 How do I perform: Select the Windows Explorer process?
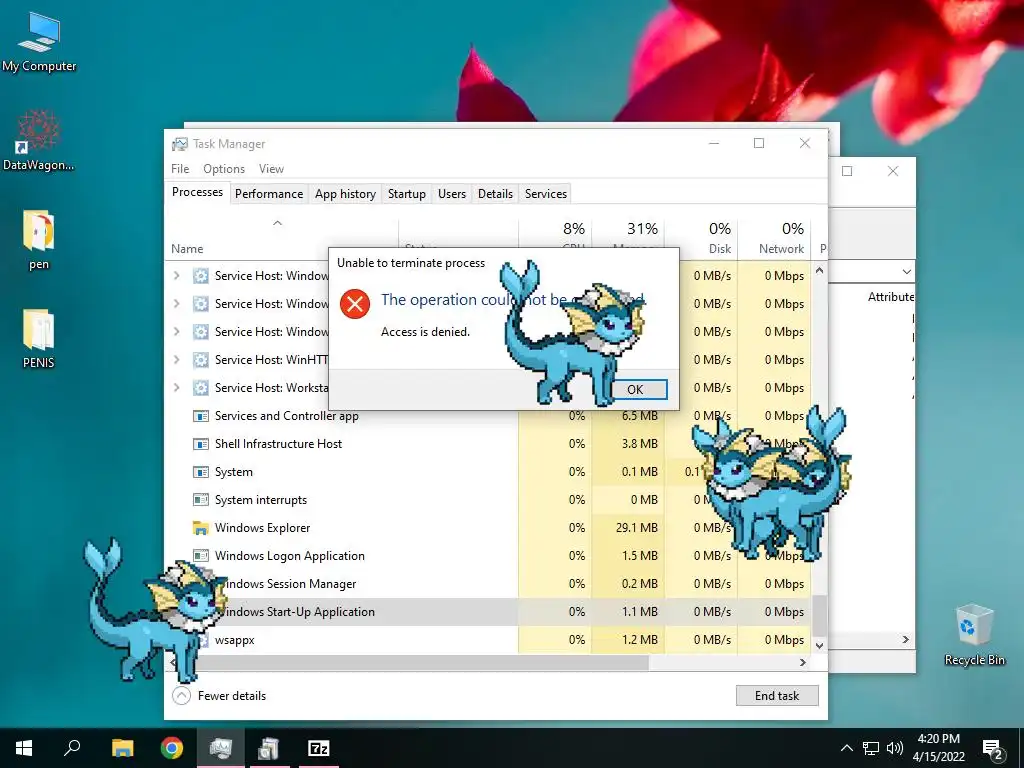(488, 528)
